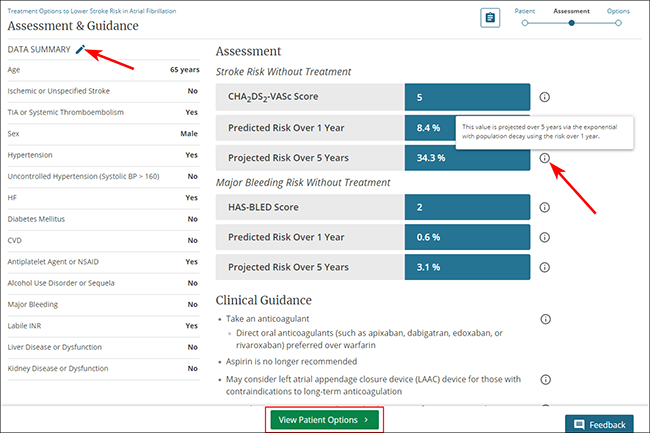Viewport: 650px width, 433px height.
Task: Click the Clinical Guidance heading
Action: 264,300
